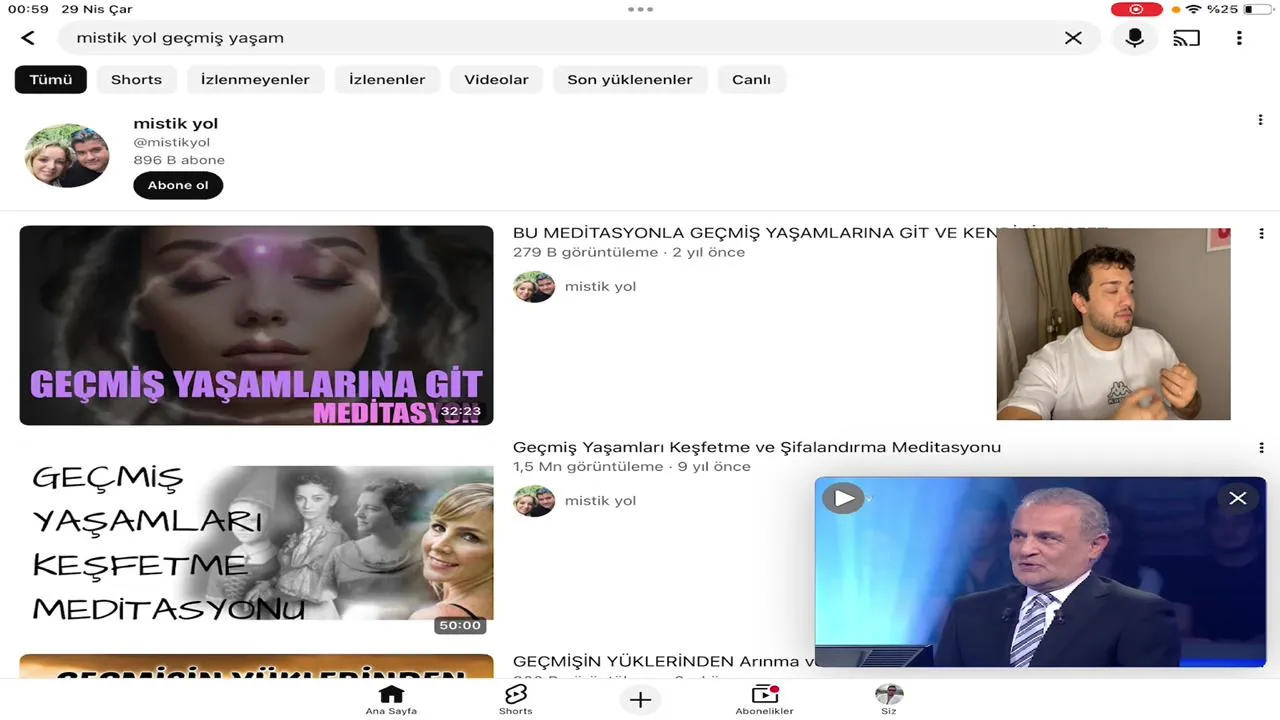The height and width of the screenshot is (720, 1280).
Task: Select the Videolar filter chip
Action: point(496,80)
